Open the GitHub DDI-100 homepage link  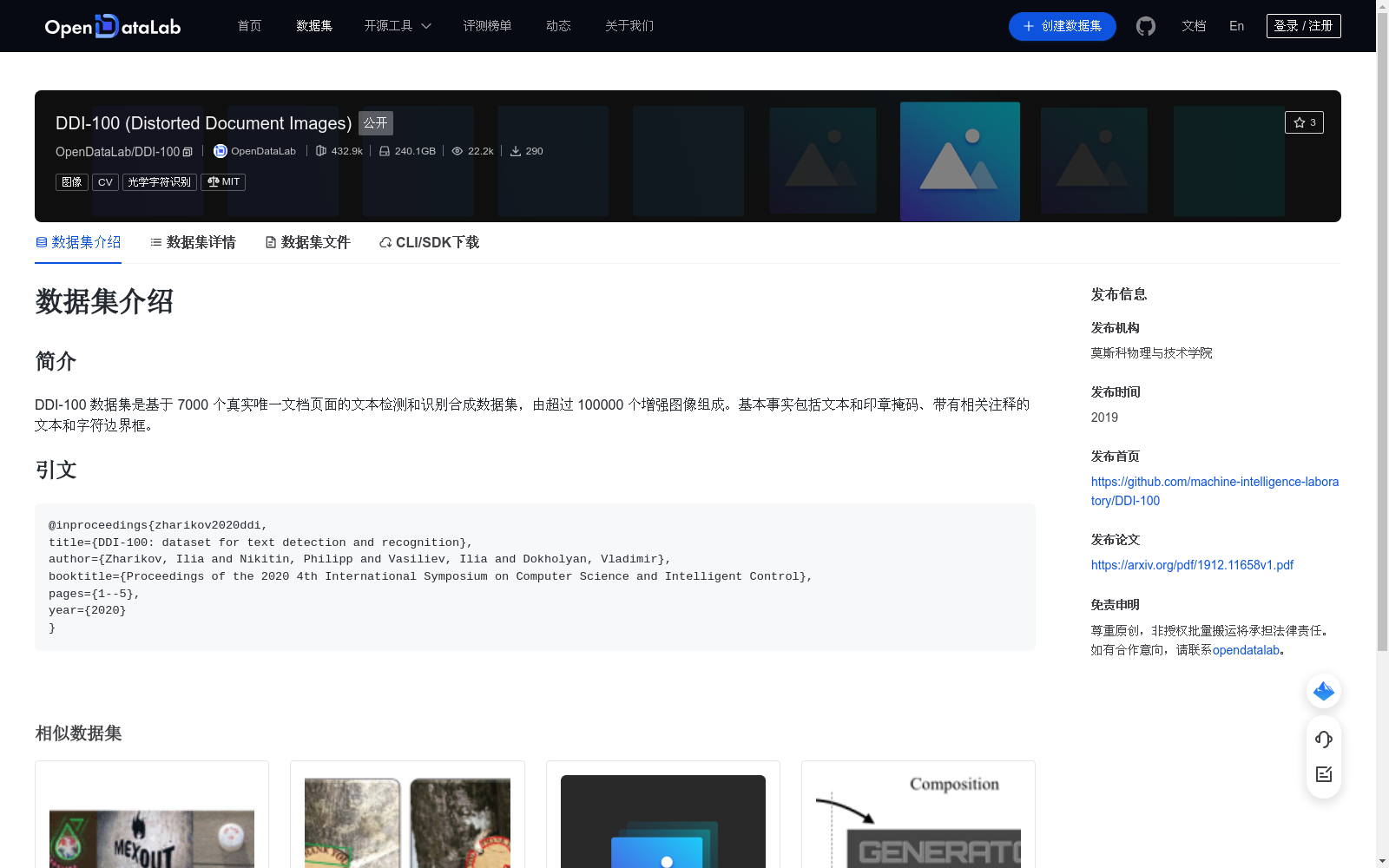[1215, 491]
